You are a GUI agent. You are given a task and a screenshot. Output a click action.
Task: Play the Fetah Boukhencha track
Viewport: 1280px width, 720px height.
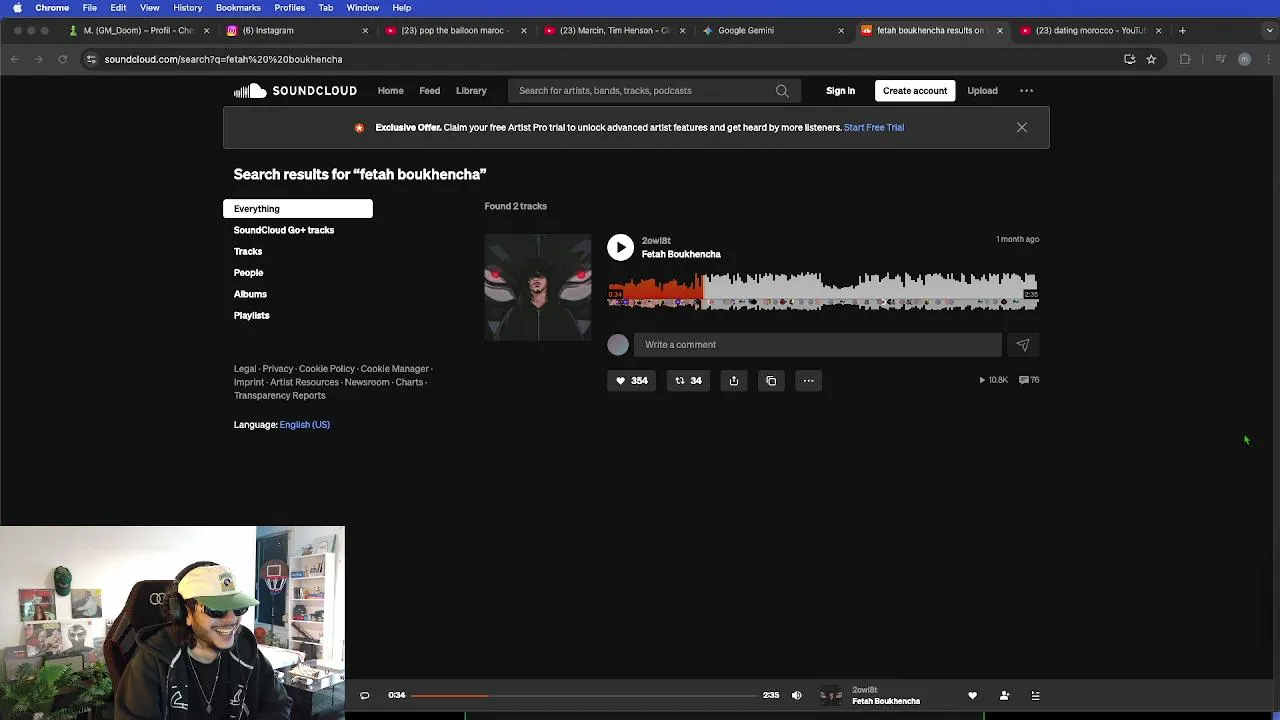pos(620,247)
